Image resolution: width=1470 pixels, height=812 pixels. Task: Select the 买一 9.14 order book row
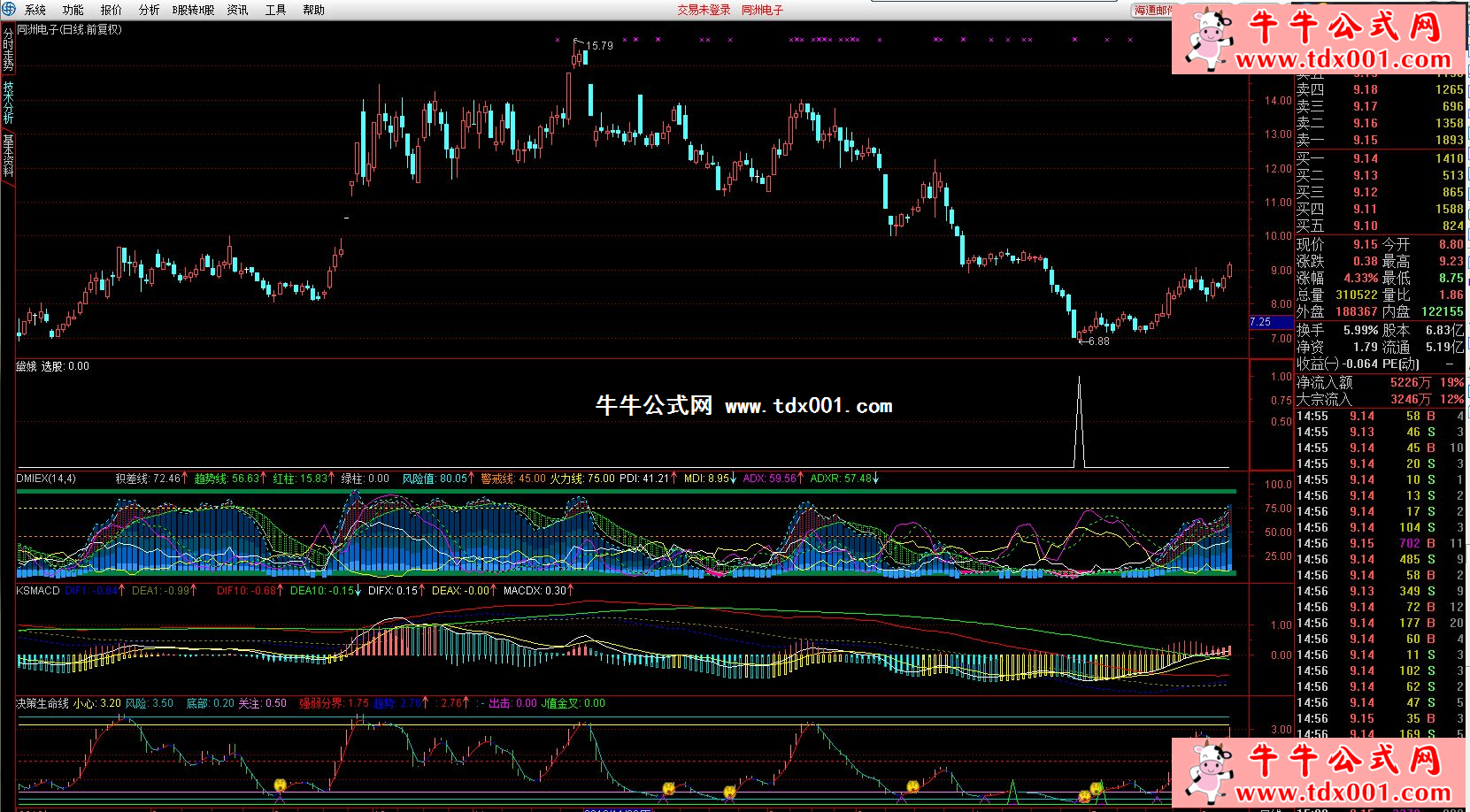(x=1379, y=158)
